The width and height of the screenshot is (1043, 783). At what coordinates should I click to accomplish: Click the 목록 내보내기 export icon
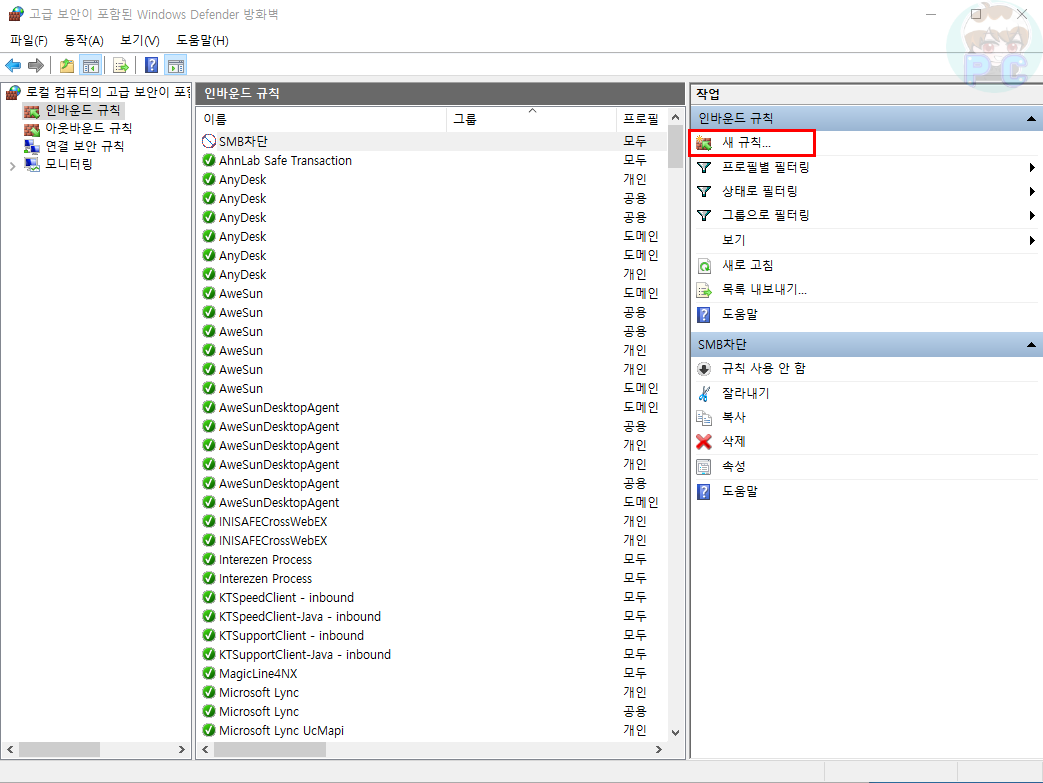pyautogui.click(x=704, y=290)
